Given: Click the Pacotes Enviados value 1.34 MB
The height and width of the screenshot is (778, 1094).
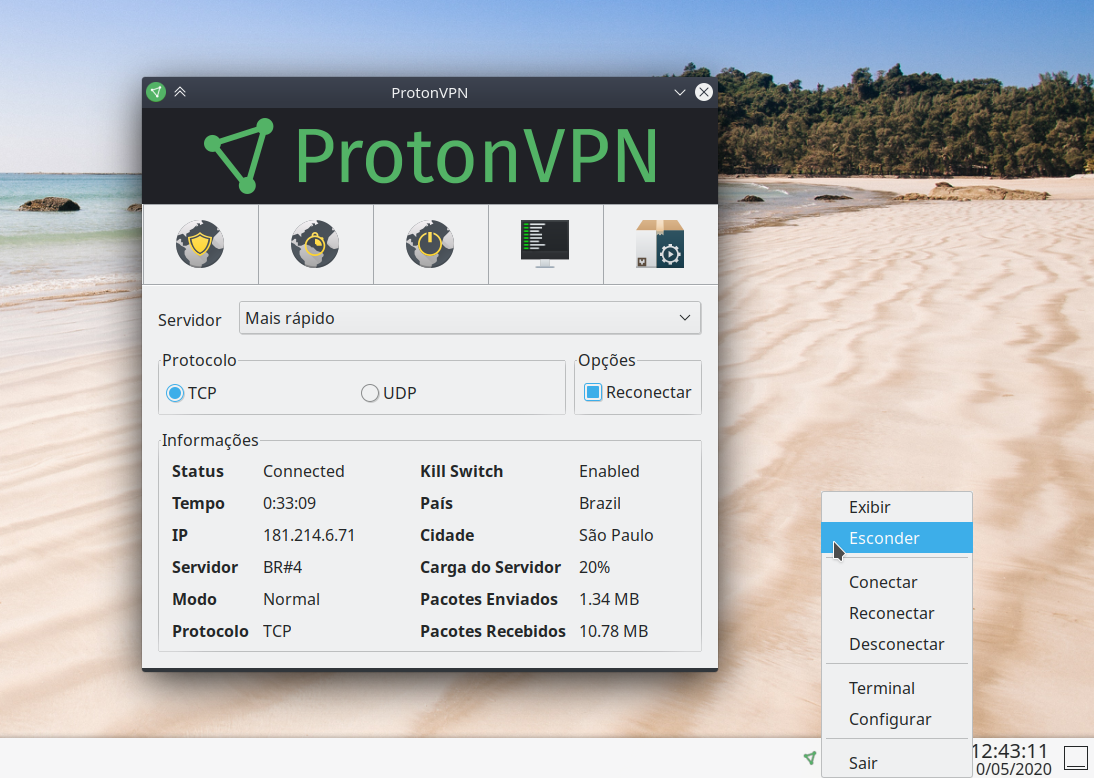Looking at the screenshot, I should [609, 599].
